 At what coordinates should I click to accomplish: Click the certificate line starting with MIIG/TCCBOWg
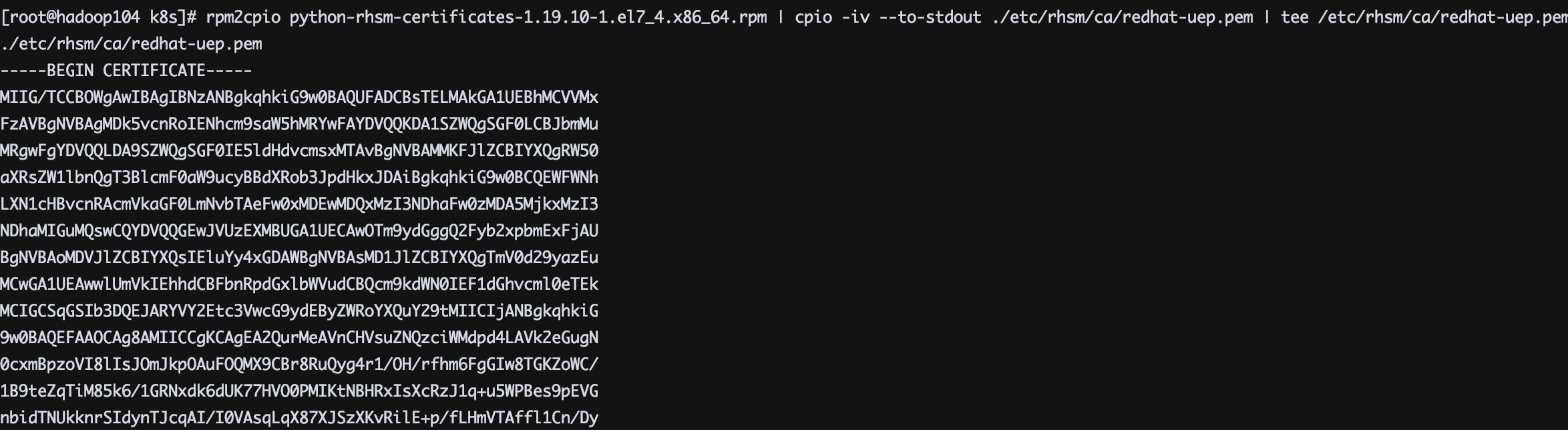[x=299, y=97]
